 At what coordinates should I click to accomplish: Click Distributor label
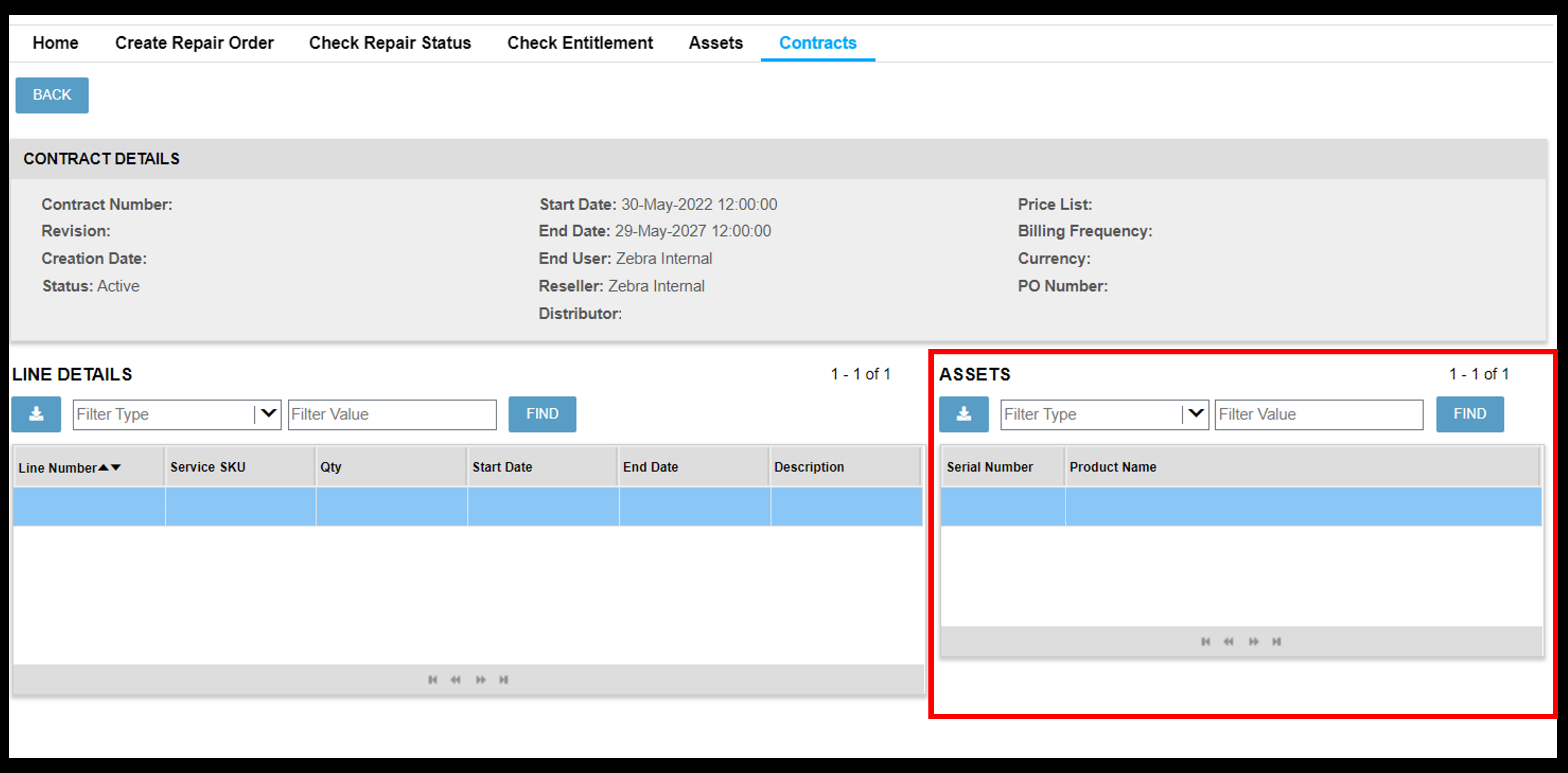pyautogui.click(x=580, y=313)
